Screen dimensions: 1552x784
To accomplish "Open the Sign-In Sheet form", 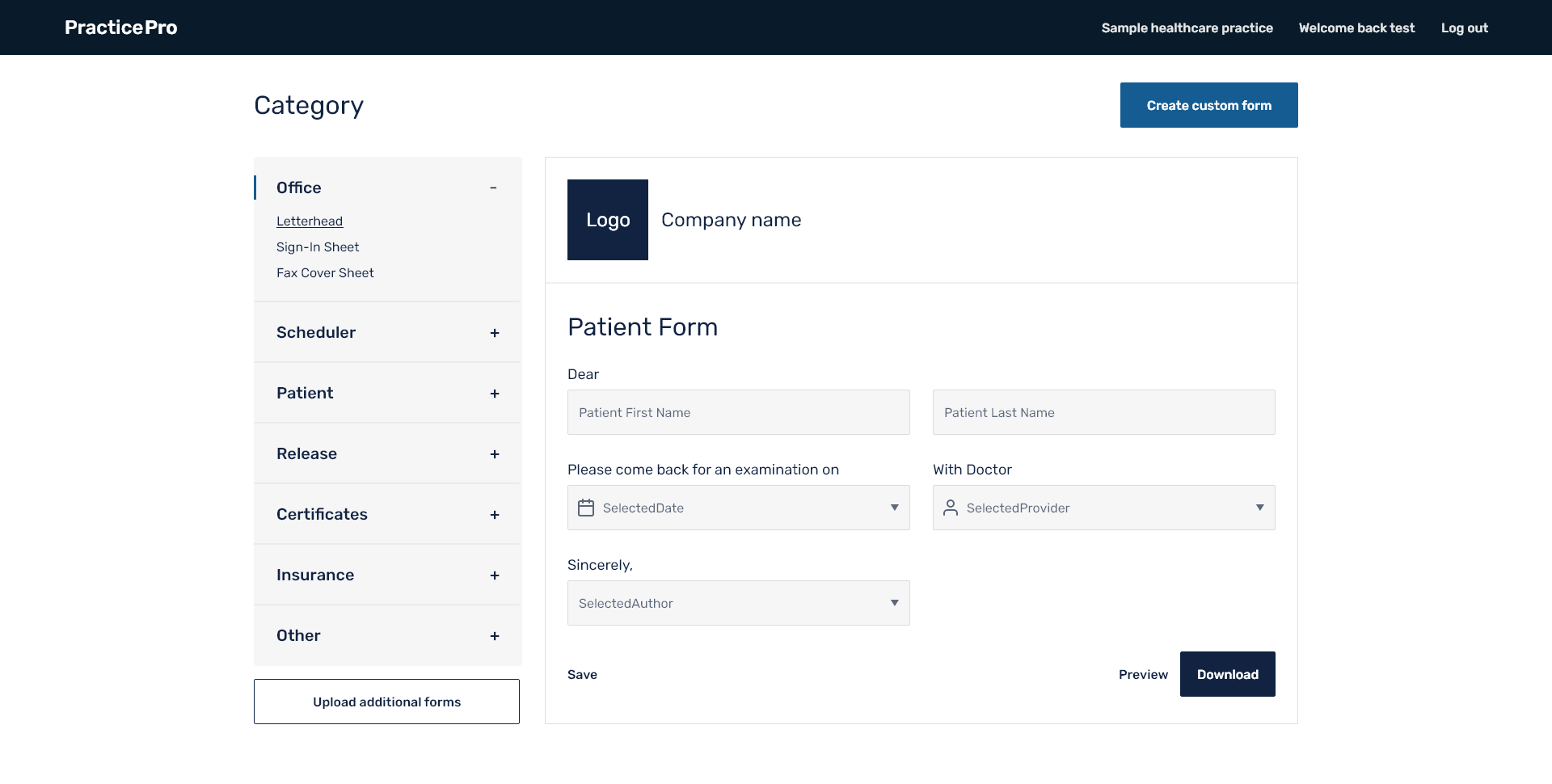I will [x=318, y=247].
